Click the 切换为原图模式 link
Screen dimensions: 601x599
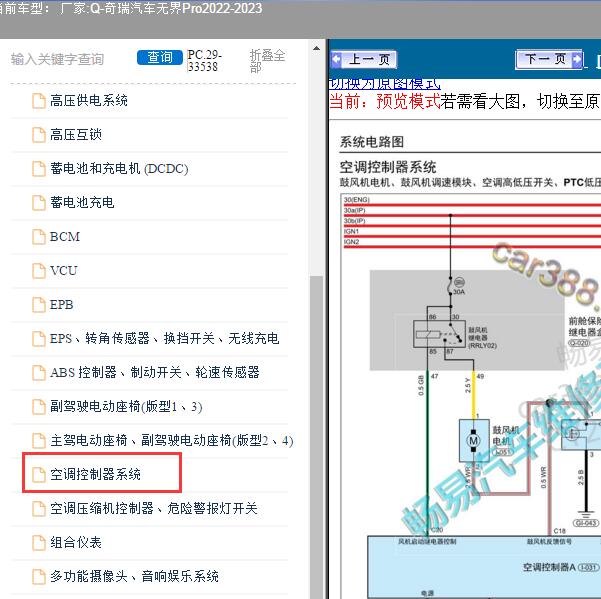tap(385, 84)
